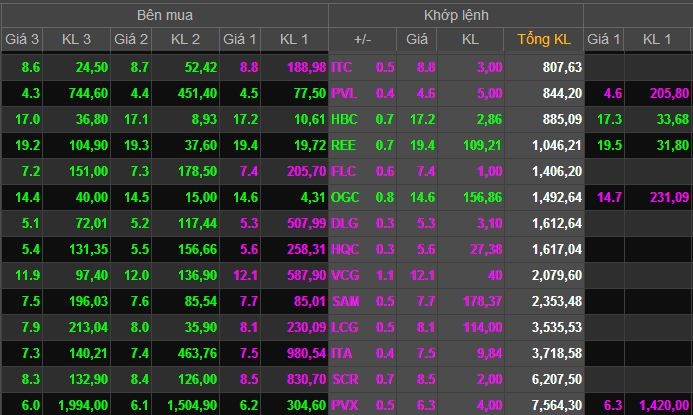This screenshot has height=415, width=693.
Task: Open FLC stock details
Action: pyautogui.click(x=342, y=171)
